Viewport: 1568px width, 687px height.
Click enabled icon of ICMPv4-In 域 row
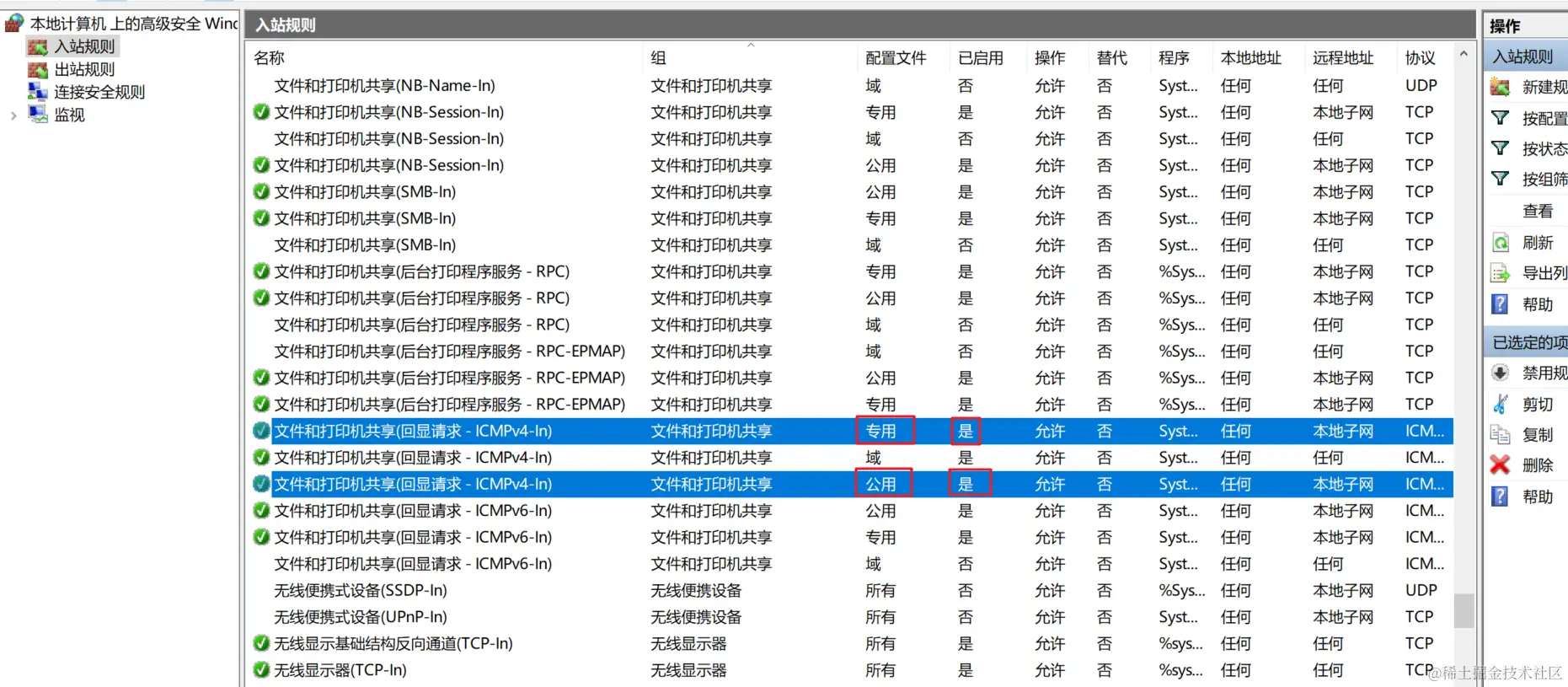tap(261, 458)
